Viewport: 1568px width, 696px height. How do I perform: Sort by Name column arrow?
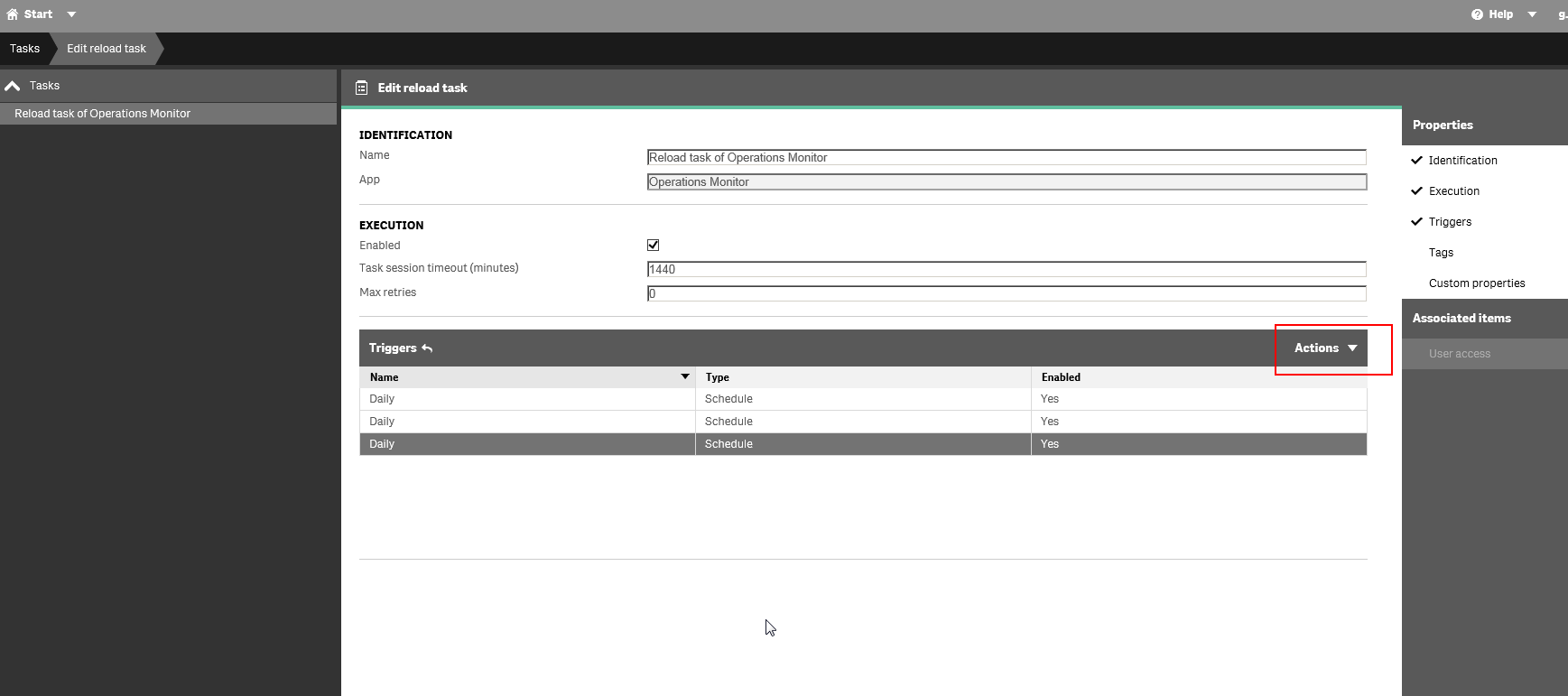pos(685,376)
